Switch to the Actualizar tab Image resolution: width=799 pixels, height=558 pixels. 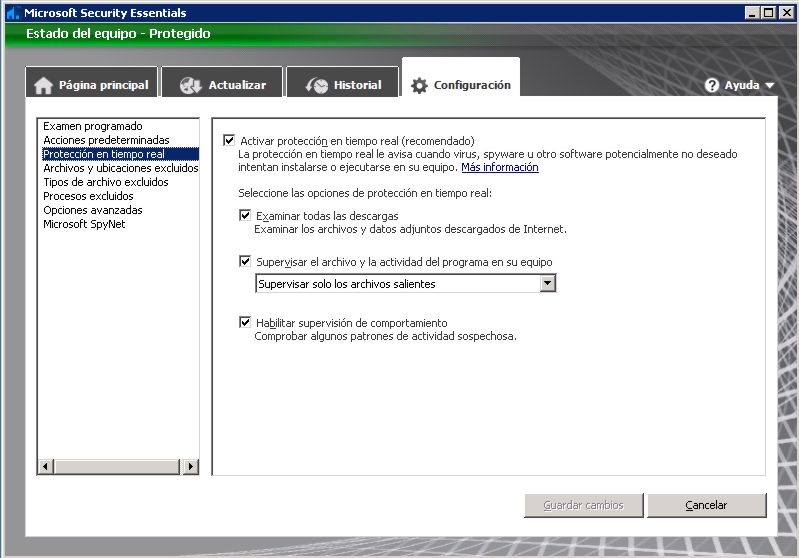tap(222, 84)
